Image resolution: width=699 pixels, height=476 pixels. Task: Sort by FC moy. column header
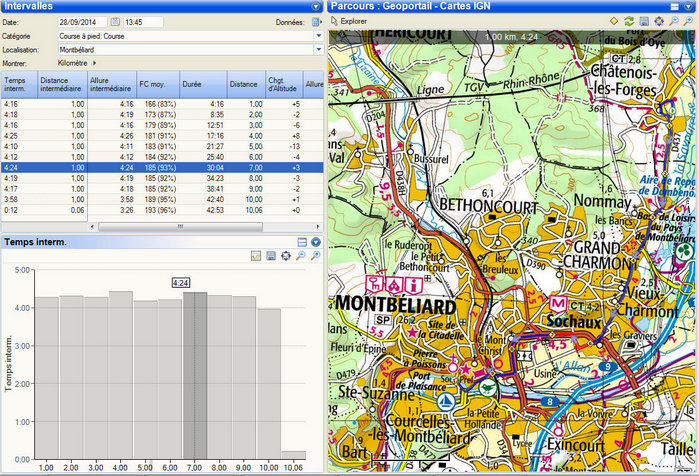click(x=158, y=84)
